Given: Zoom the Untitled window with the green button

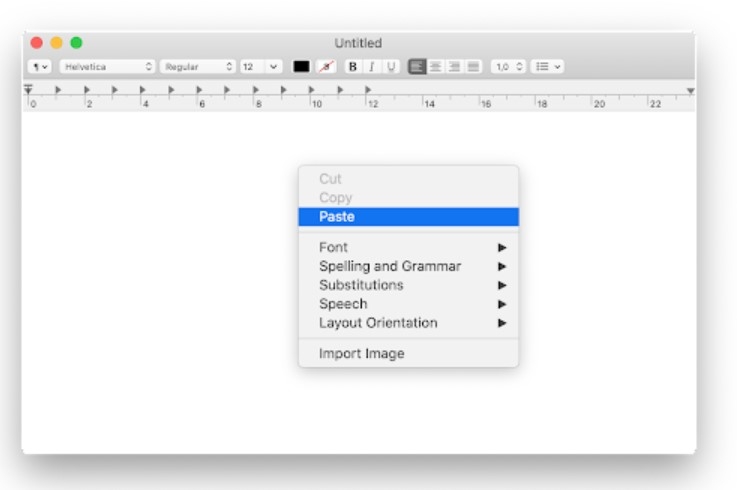Looking at the screenshot, I should (x=76, y=43).
